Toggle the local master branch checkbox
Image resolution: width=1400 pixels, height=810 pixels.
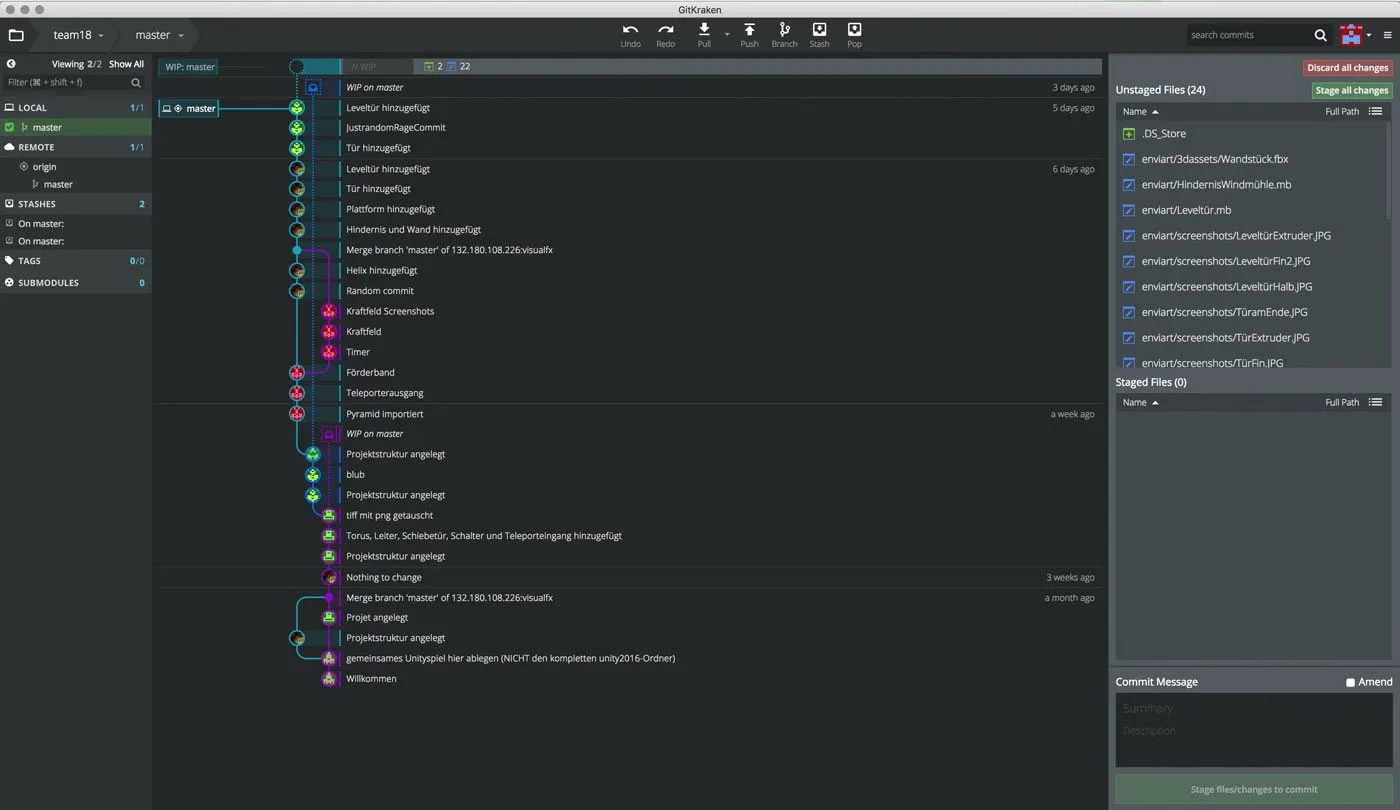point(9,127)
